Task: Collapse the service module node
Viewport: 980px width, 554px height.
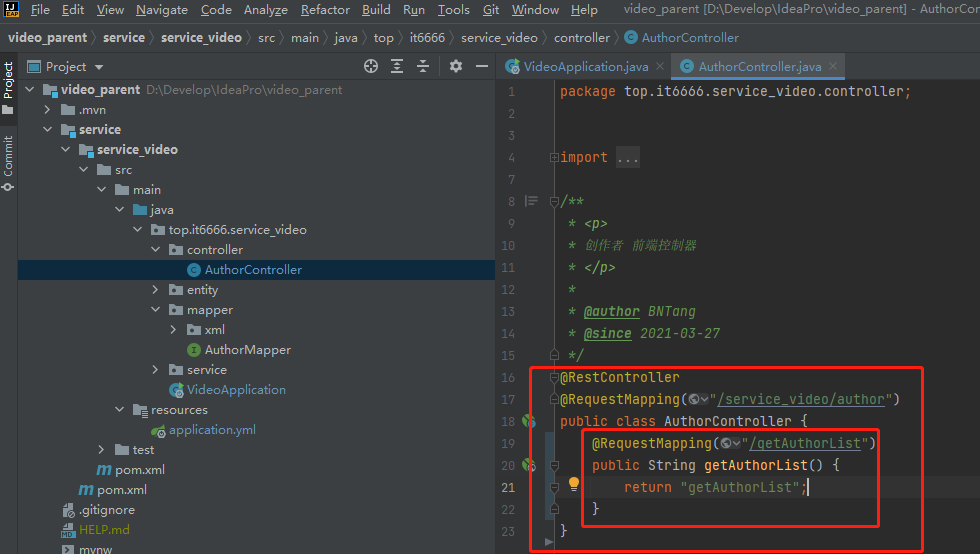Action: click(x=48, y=129)
